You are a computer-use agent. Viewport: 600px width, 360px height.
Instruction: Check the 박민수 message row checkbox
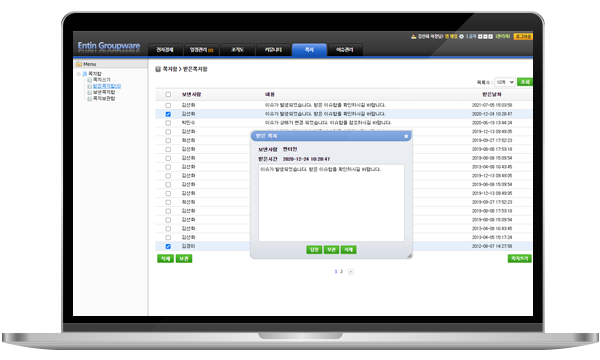[168, 123]
